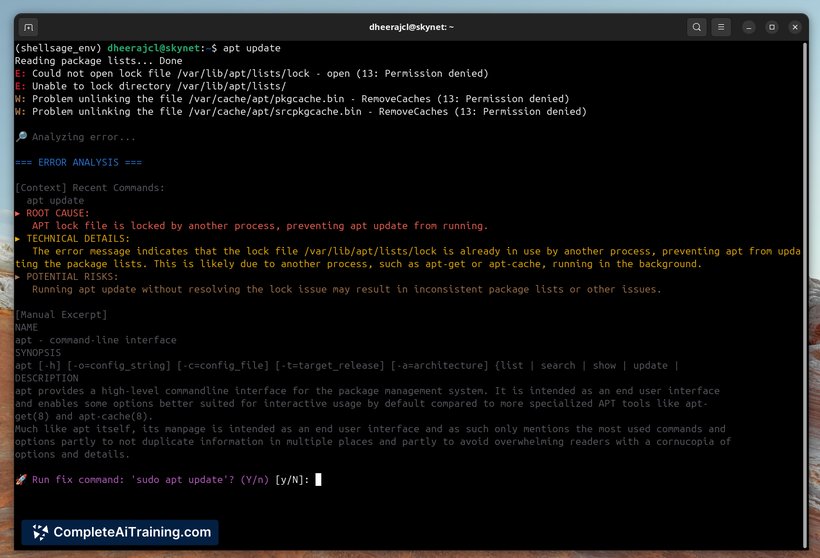Click the rocket emoji before 'Run fix command'
This screenshot has height=558, width=820.
[x=21, y=480]
